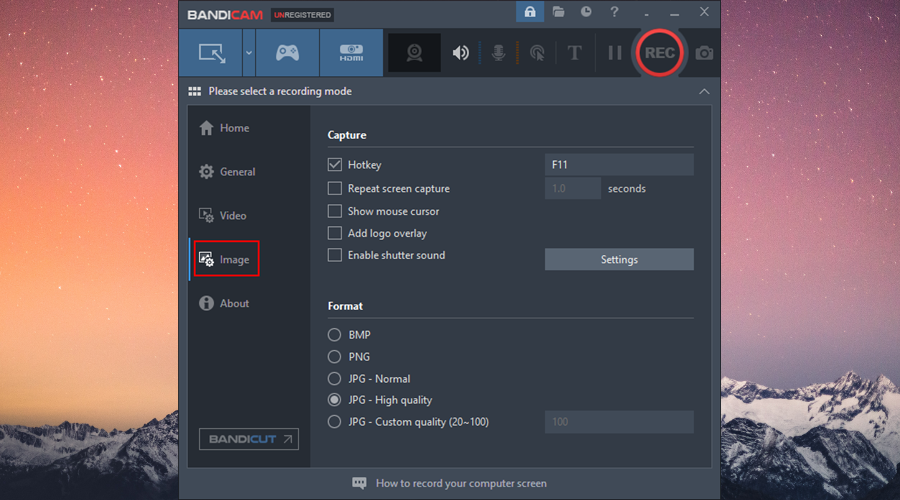Image resolution: width=900 pixels, height=500 pixels.
Task: Toggle webcam overlay icon
Action: (x=414, y=53)
